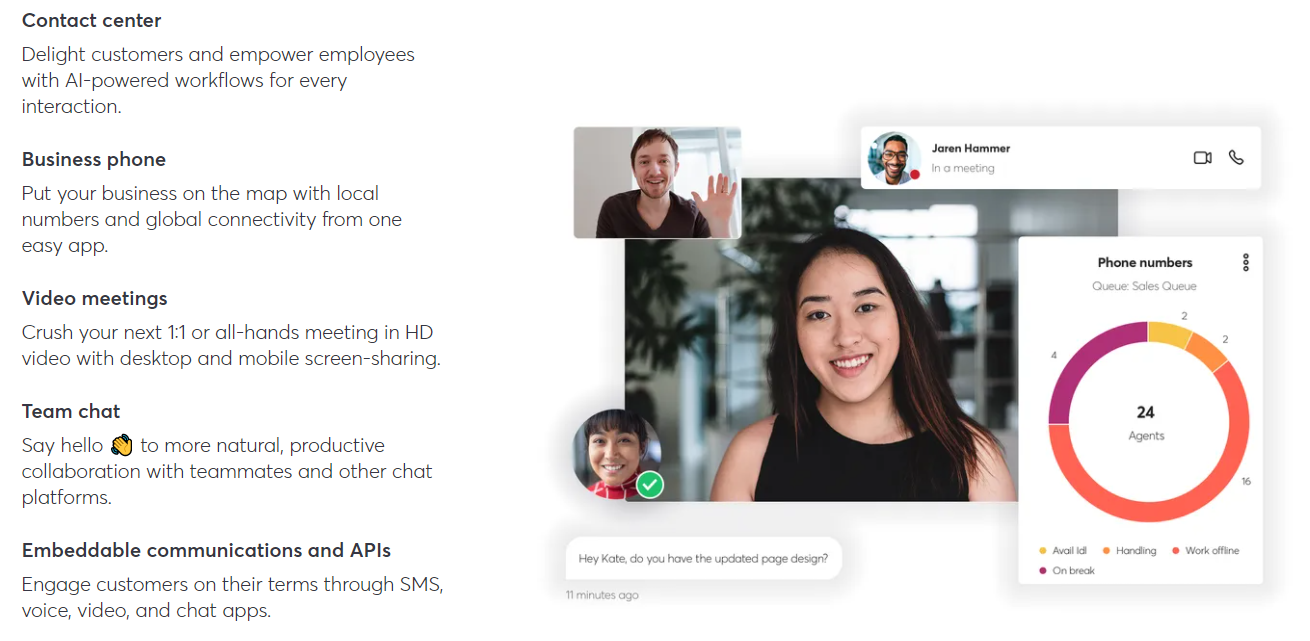1310x641 pixels.
Task: Click the red in-a-meeting status dot
Action: [x=914, y=175]
